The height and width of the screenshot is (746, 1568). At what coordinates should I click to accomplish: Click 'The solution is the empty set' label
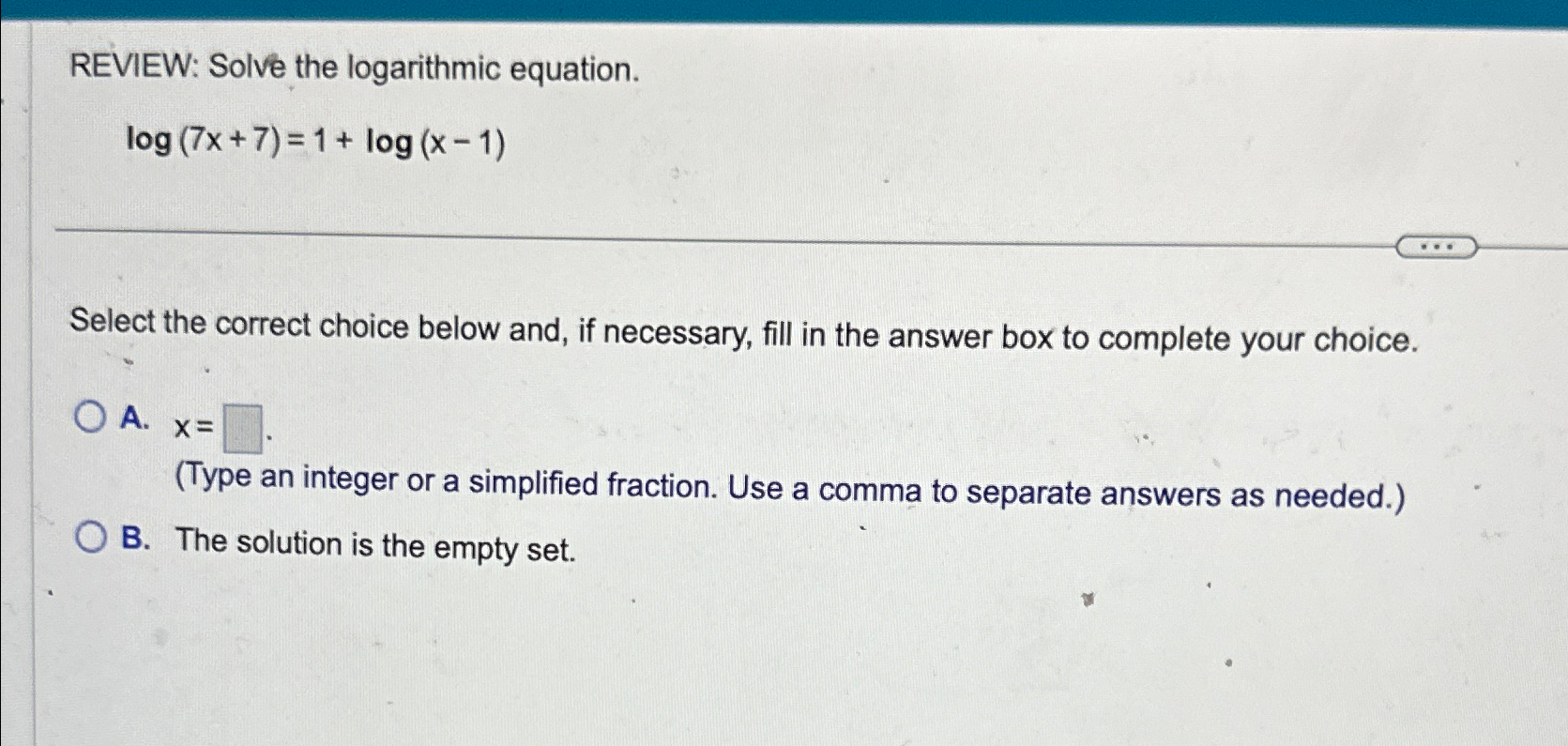click(x=375, y=546)
